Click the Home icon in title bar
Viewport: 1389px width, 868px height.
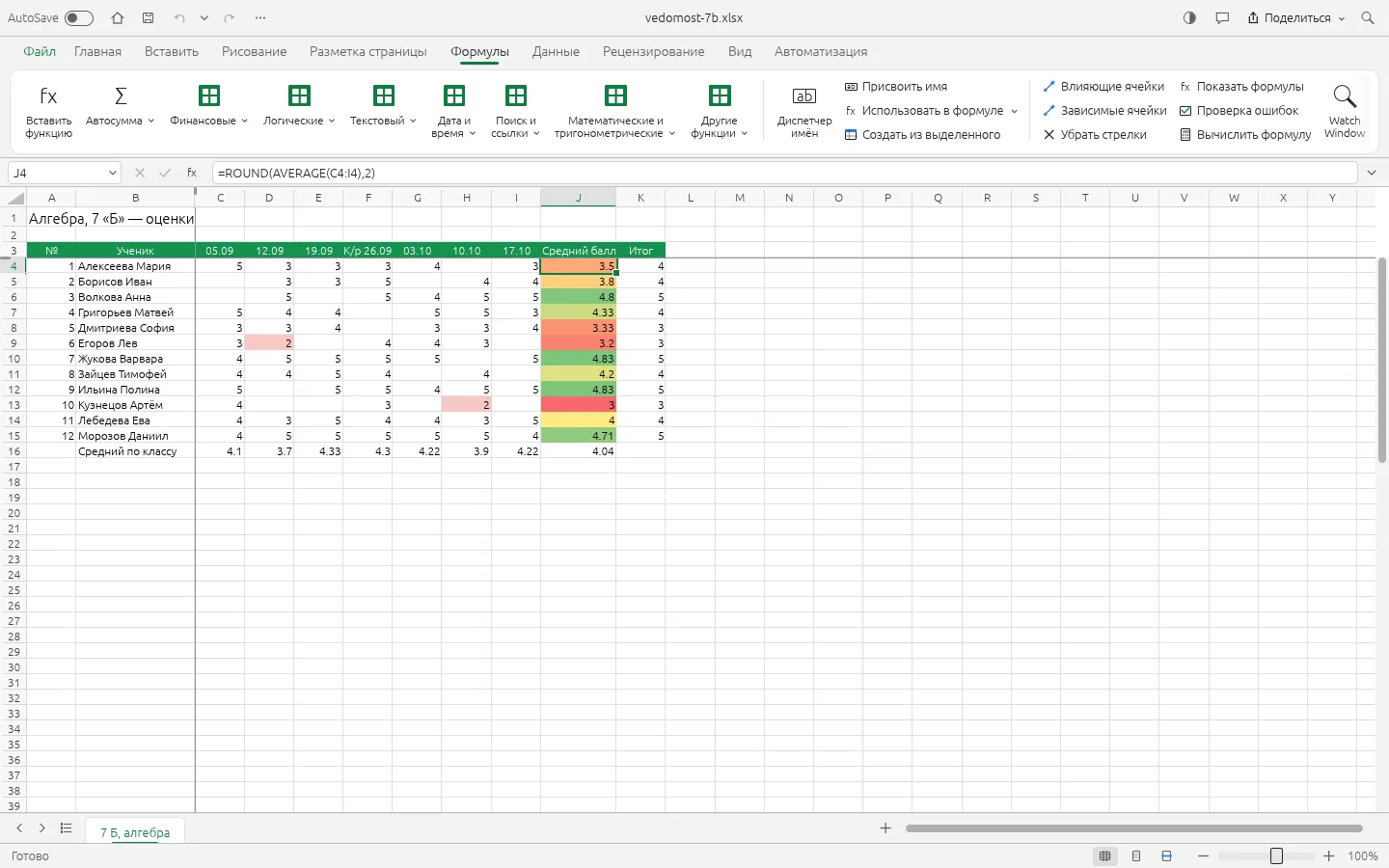(x=118, y=17)
